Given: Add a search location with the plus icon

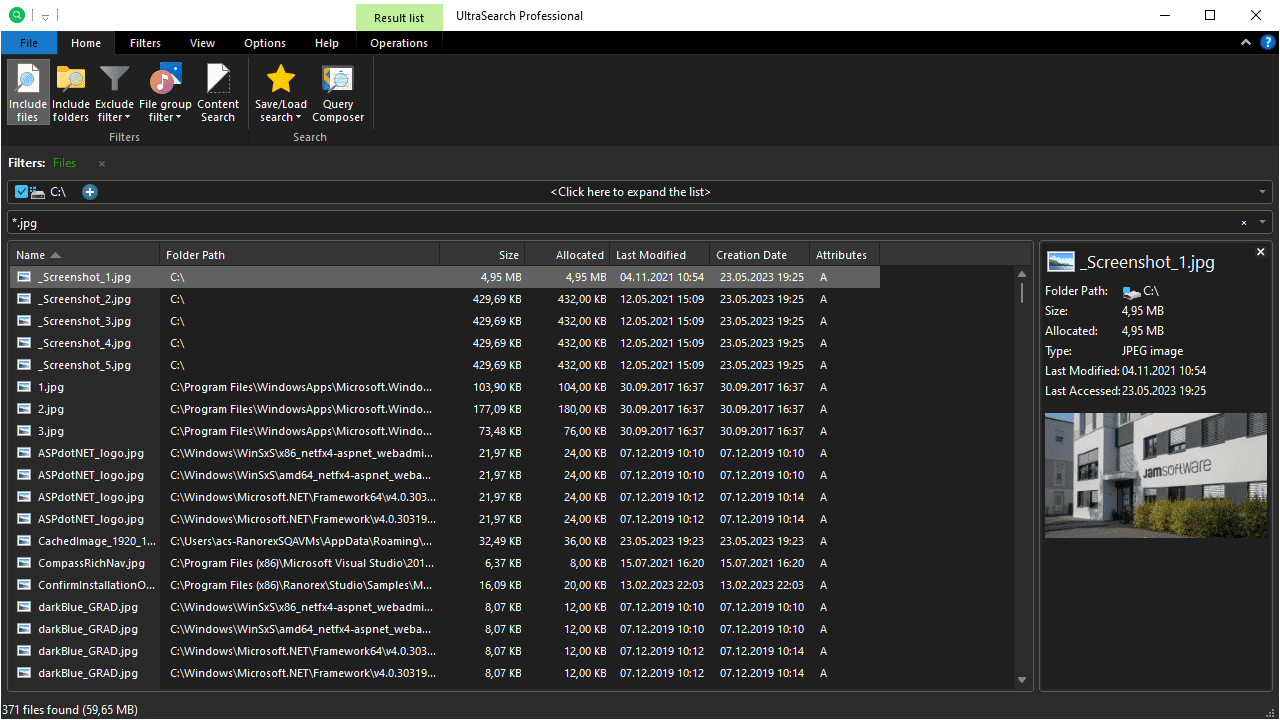Looking at the screenshot, I should coord(90,192).
